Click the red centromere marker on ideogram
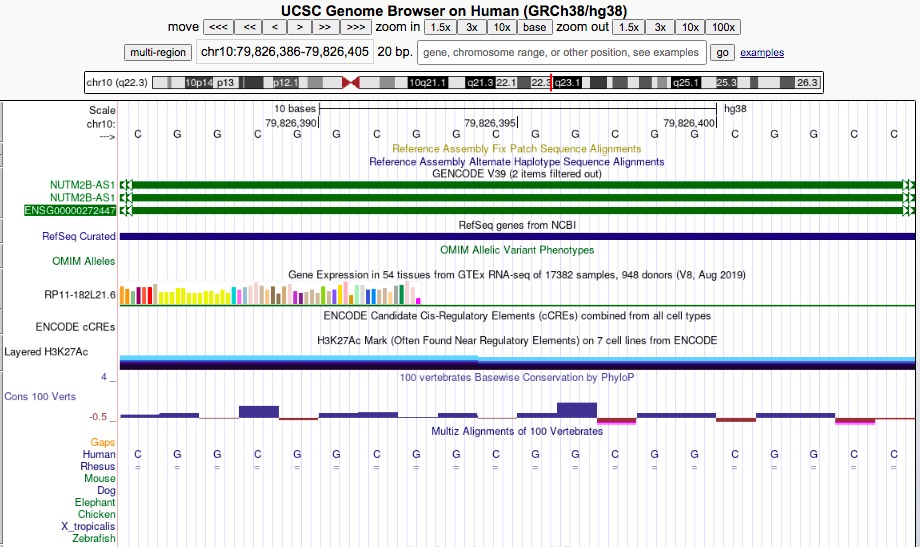The image size is (920, 547). (350, 83)
